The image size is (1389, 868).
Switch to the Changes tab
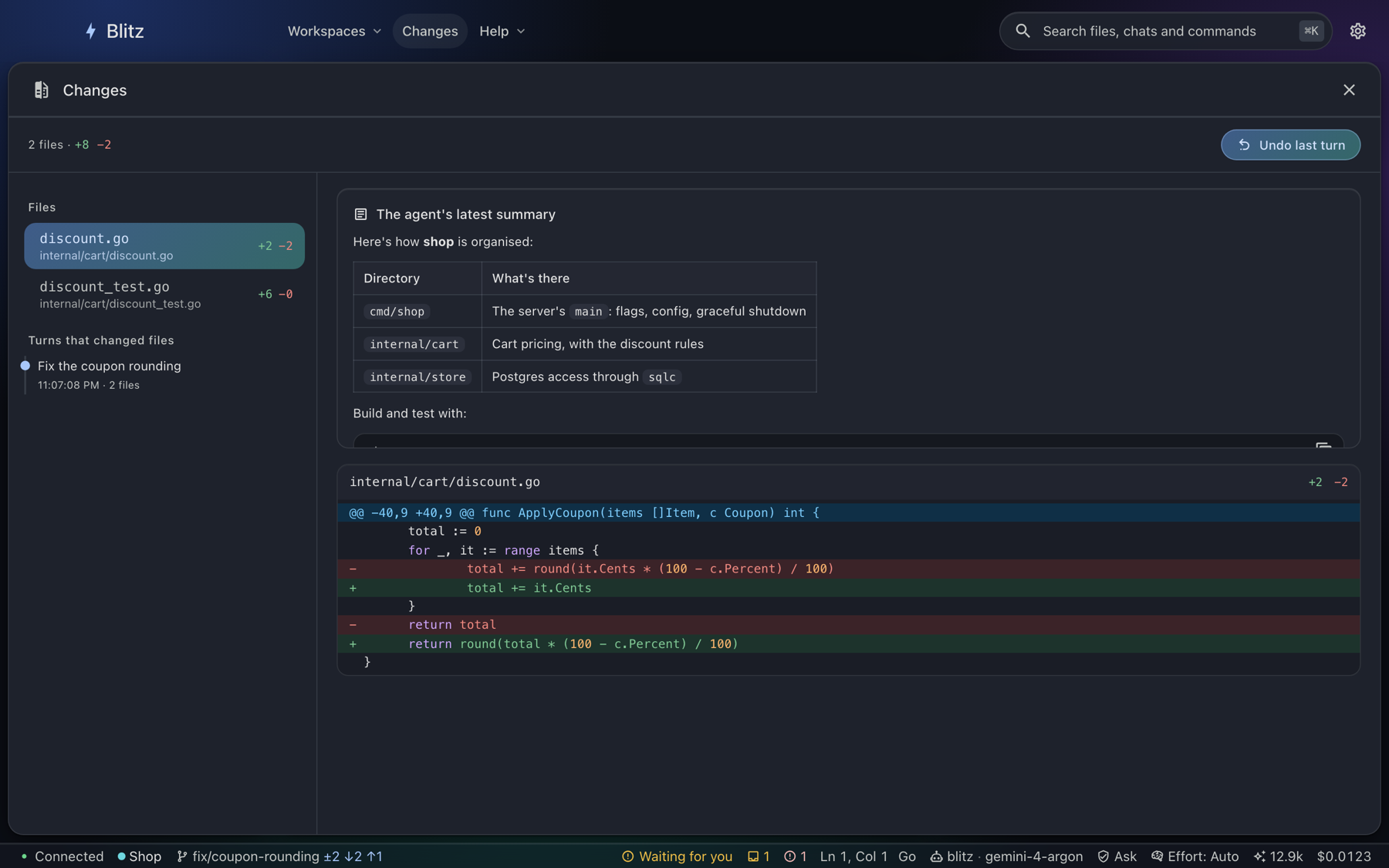pyautogui.click(x=430, y=31)
